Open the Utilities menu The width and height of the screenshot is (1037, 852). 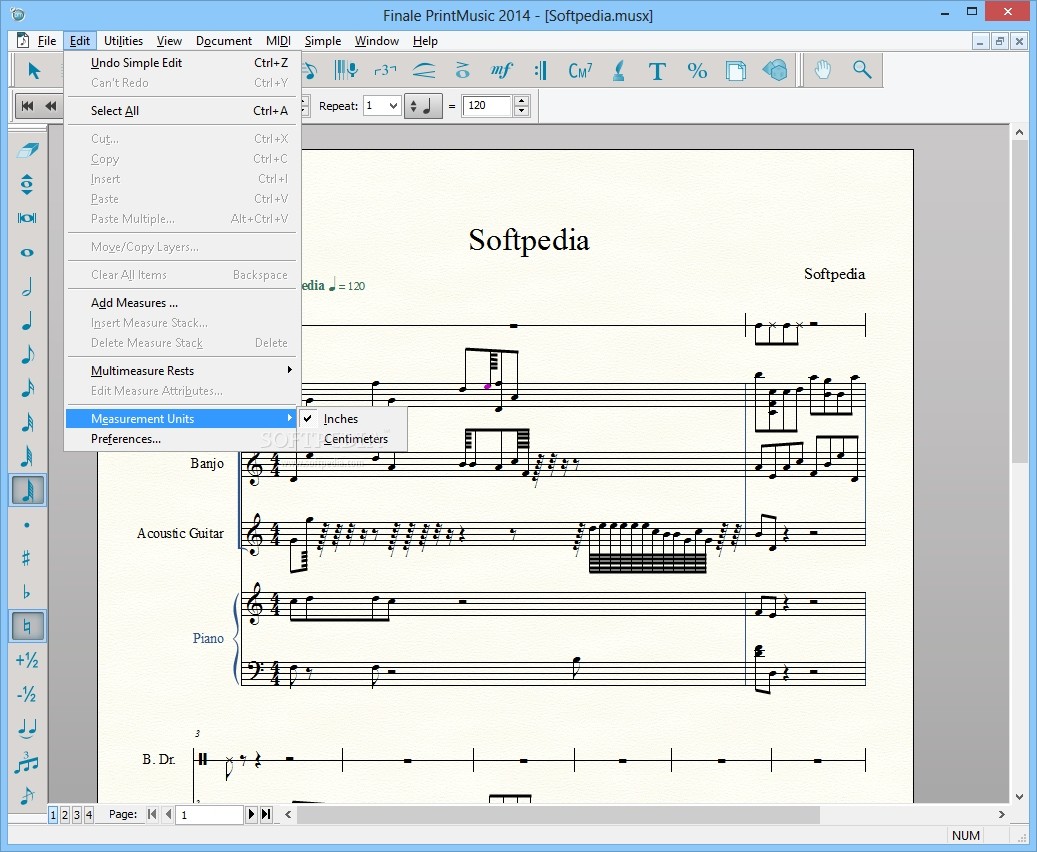pyautogui.click(x=124, y=41)
